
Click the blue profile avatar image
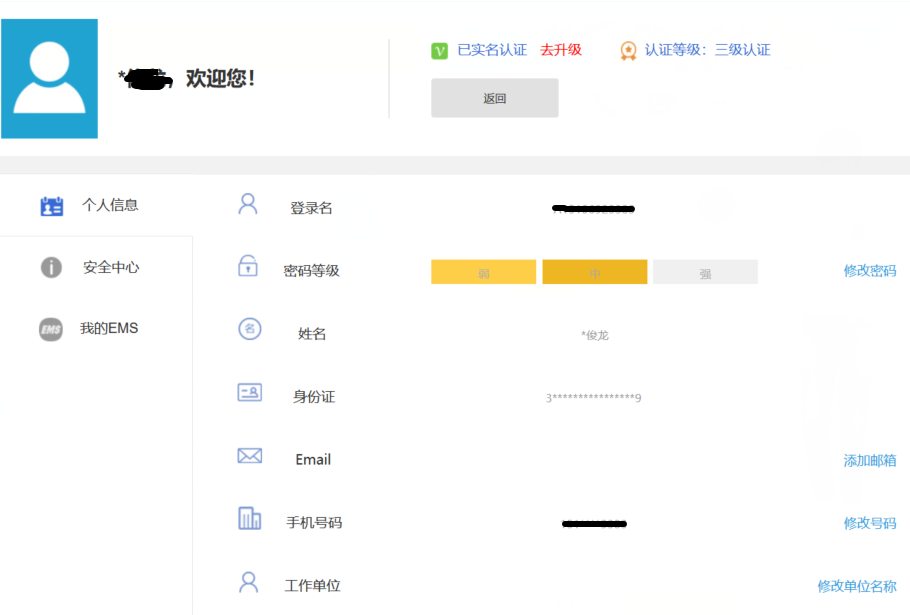coord(49,78)
